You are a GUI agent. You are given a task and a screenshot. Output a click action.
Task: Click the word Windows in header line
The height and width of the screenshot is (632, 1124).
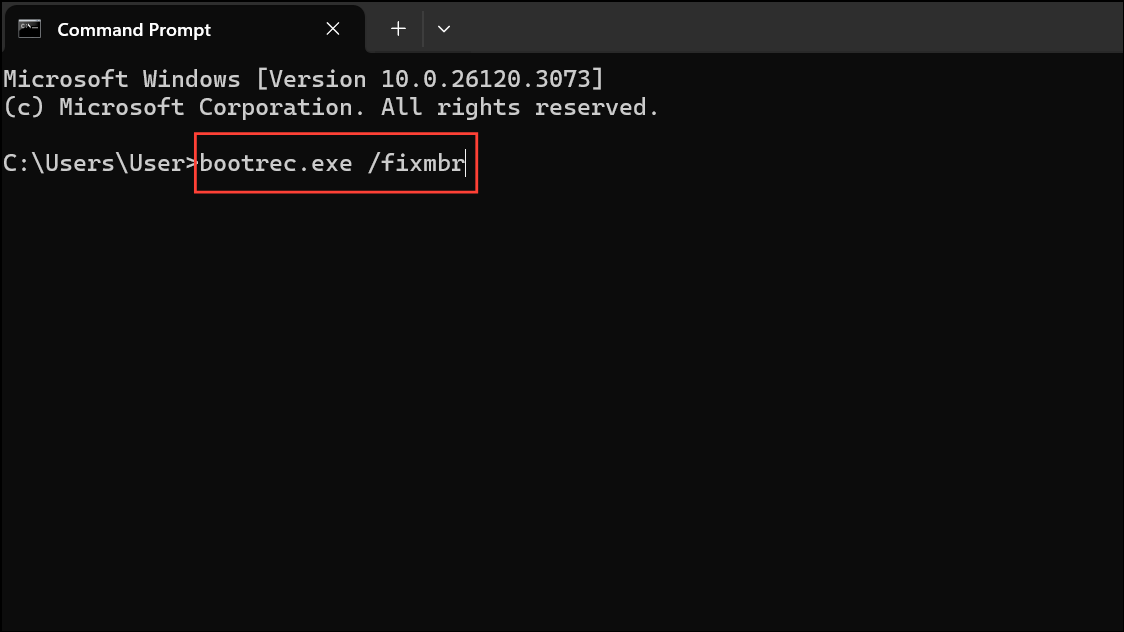click(x=191, y=79)
